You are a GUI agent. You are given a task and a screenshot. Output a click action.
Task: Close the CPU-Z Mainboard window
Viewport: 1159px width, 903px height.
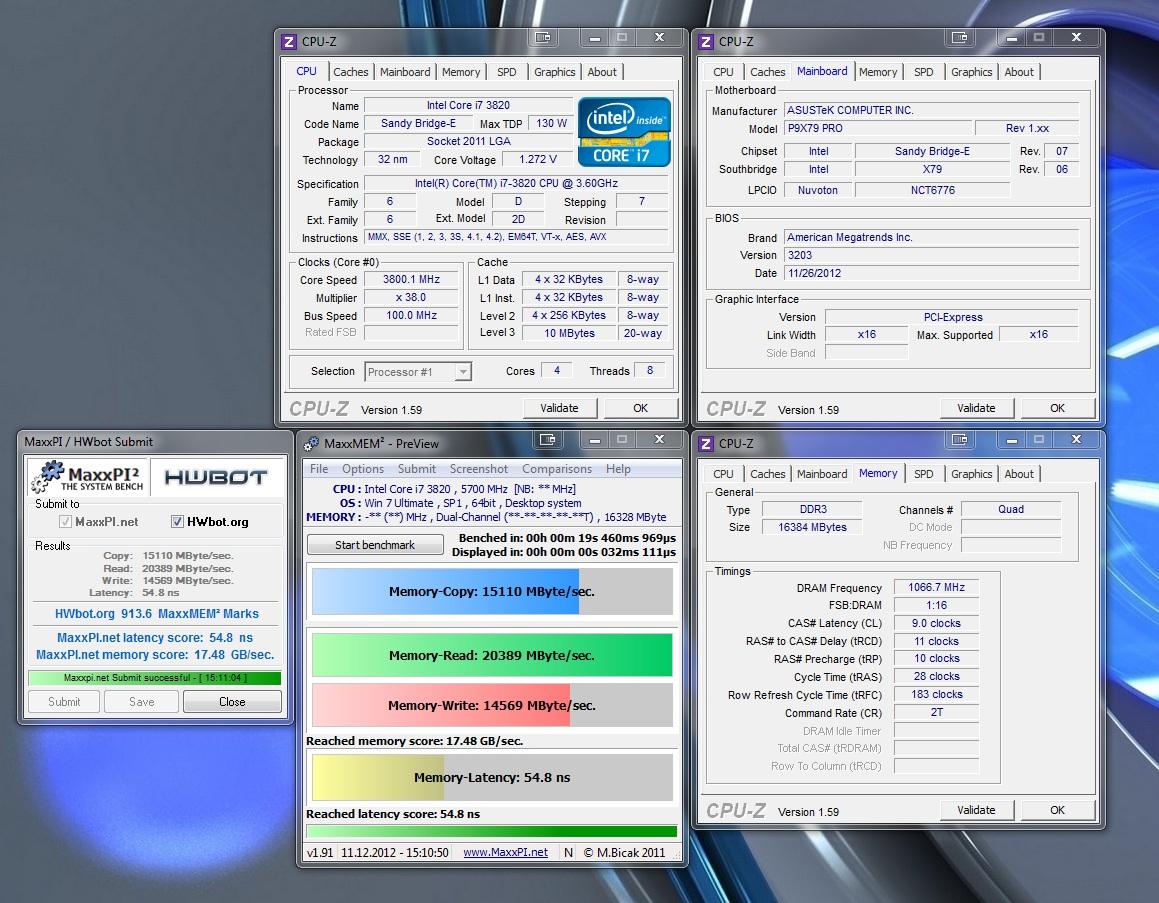pyautogui.click(x=1076, y=37)
